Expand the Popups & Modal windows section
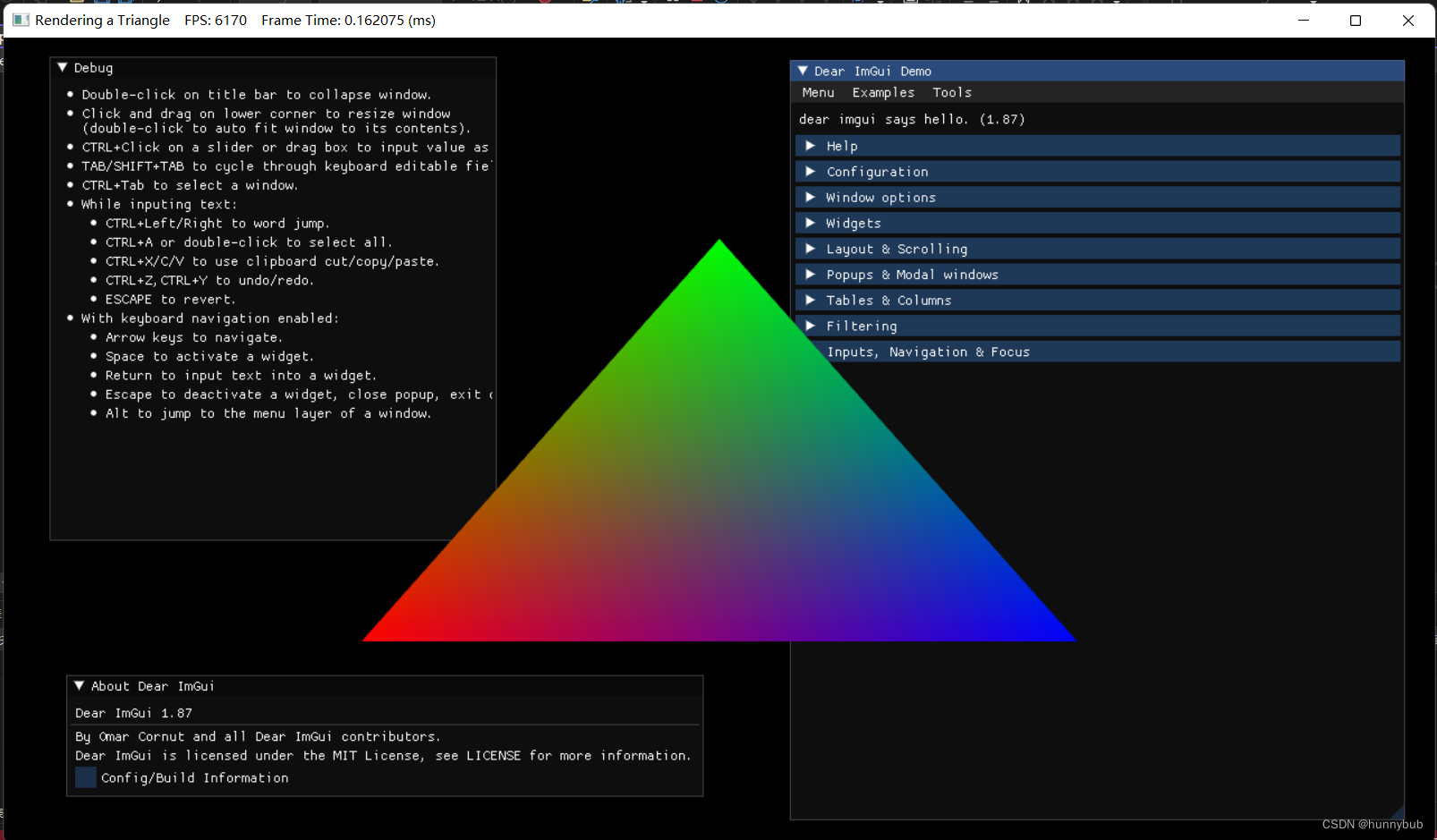 click(x=912, y=274)
